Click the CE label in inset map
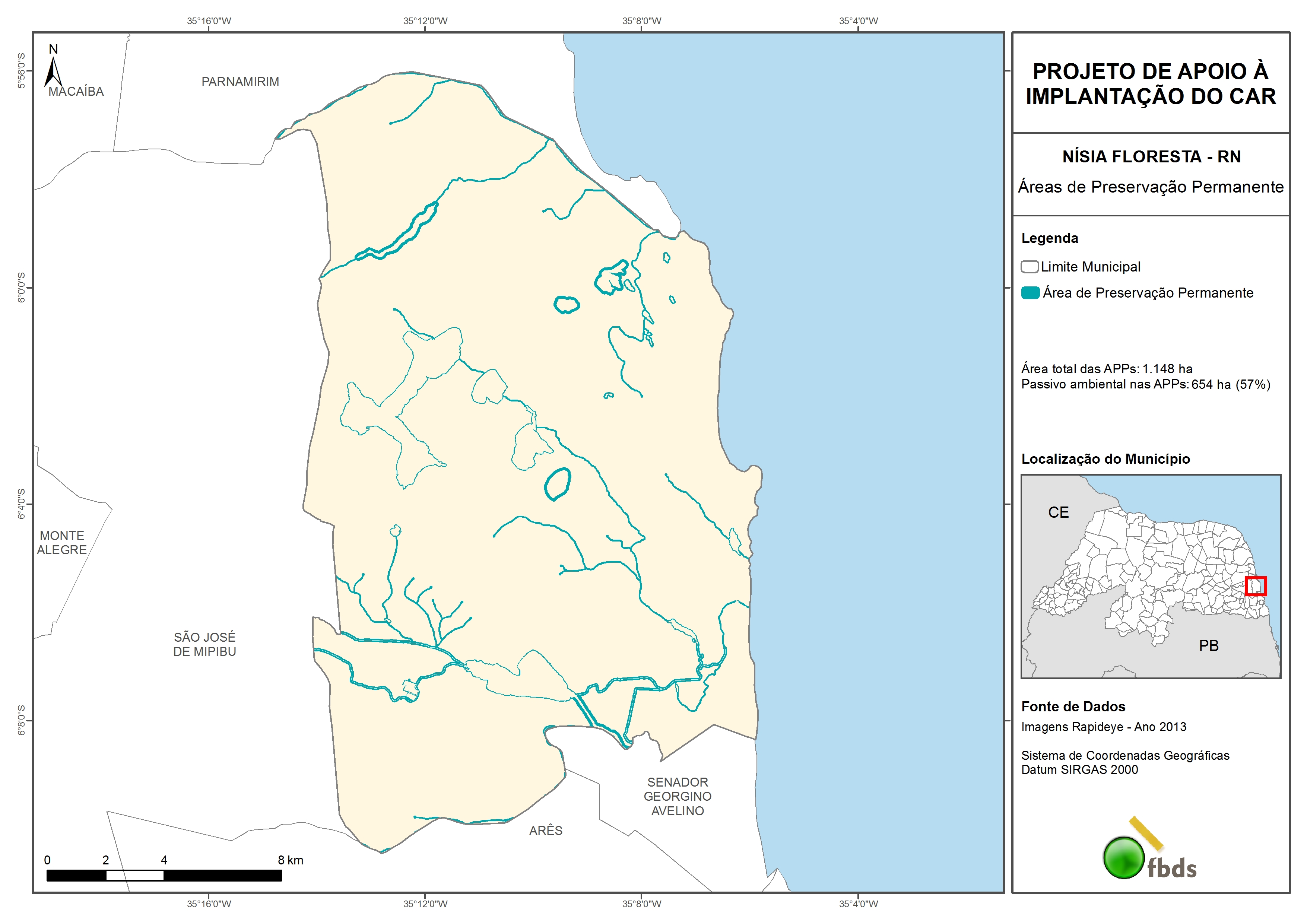 1058,512
